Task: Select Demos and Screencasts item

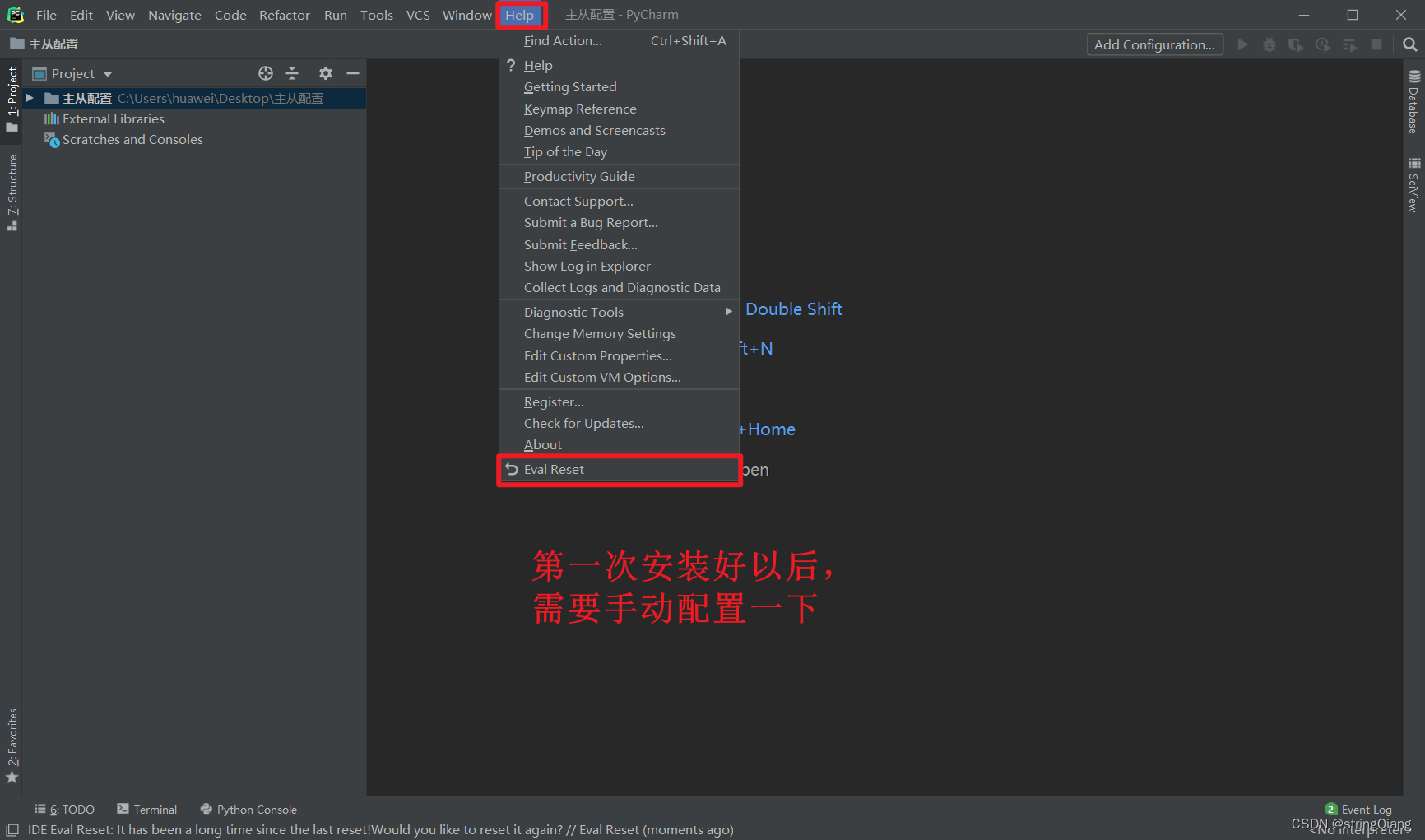Action: [619, 130]
